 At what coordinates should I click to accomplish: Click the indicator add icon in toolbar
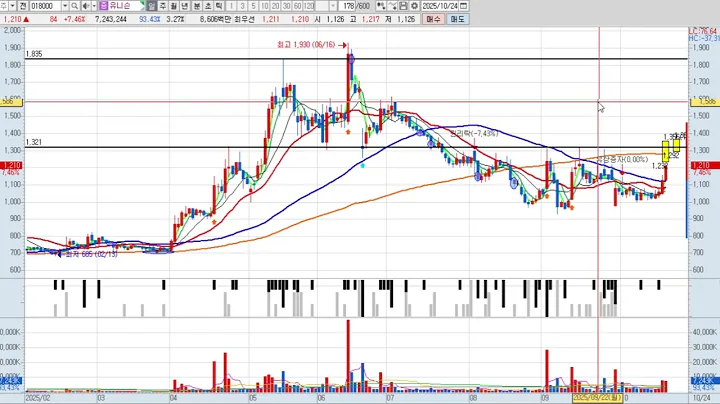coord(381,6)
